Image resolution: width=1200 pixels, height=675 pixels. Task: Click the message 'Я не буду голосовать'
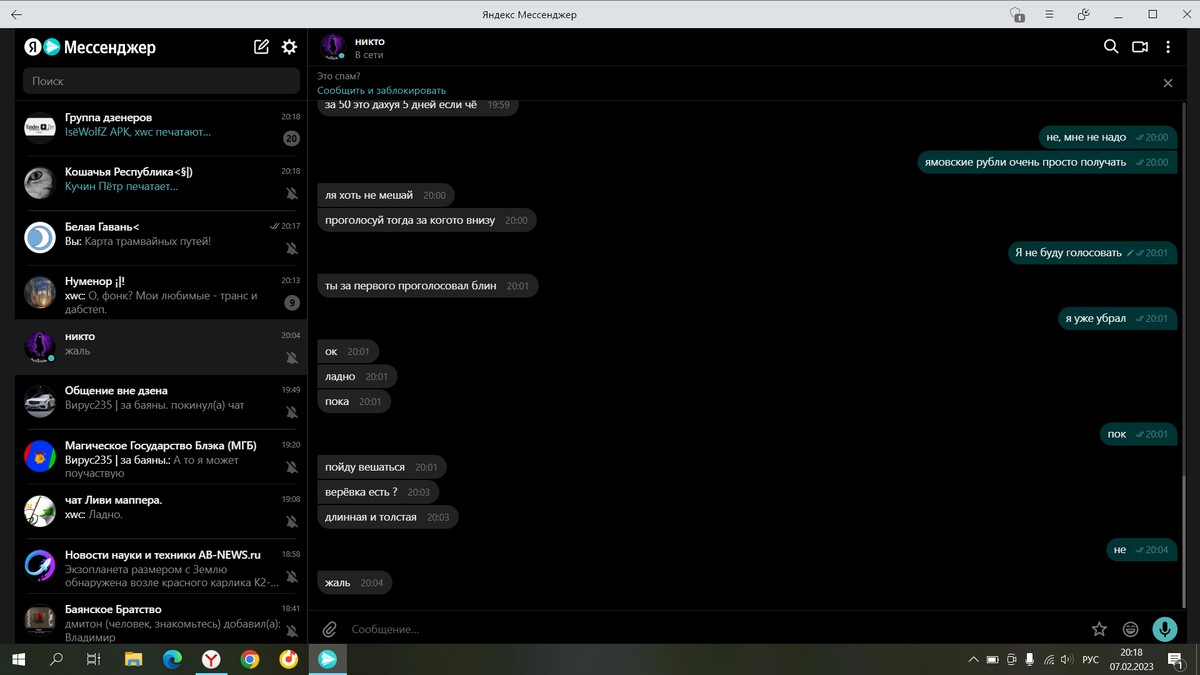click(x=1091, y=253)
